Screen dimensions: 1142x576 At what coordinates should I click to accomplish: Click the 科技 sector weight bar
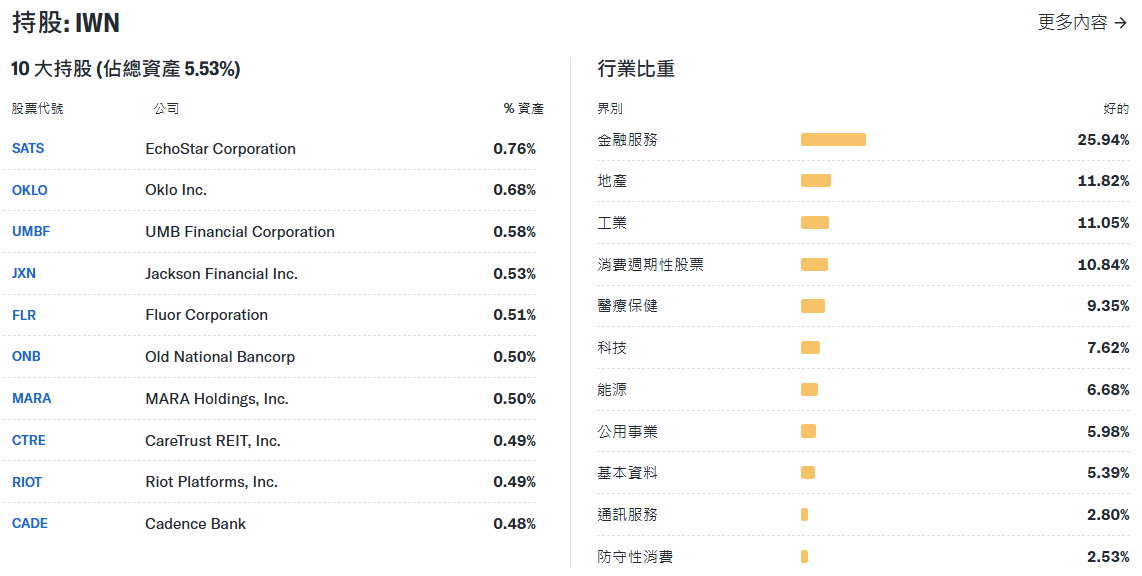point(810,348)
